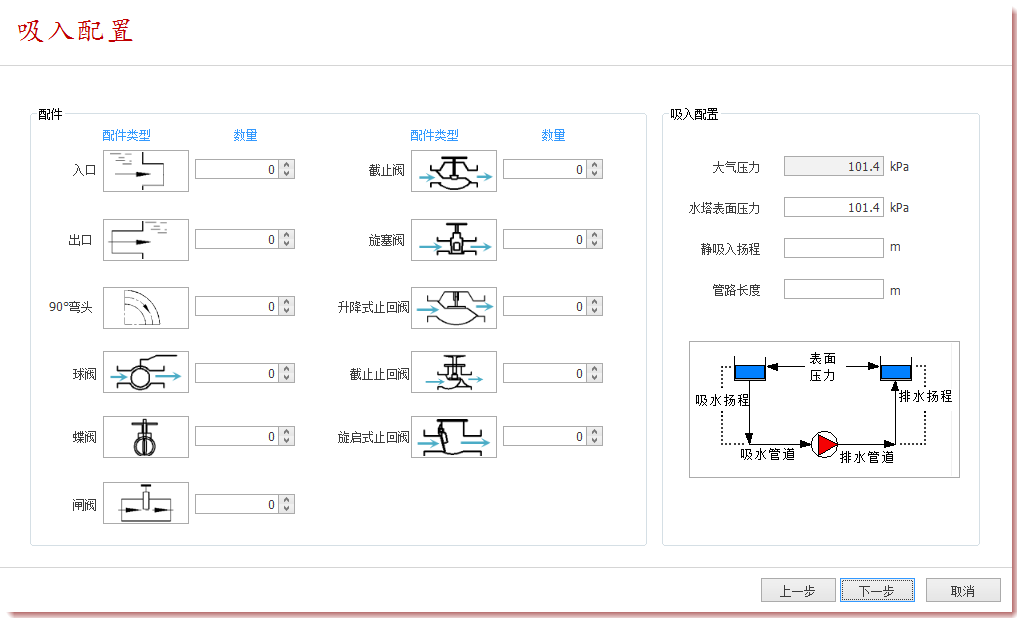Click the 90°弯头 elbow icon

[146, 308]
